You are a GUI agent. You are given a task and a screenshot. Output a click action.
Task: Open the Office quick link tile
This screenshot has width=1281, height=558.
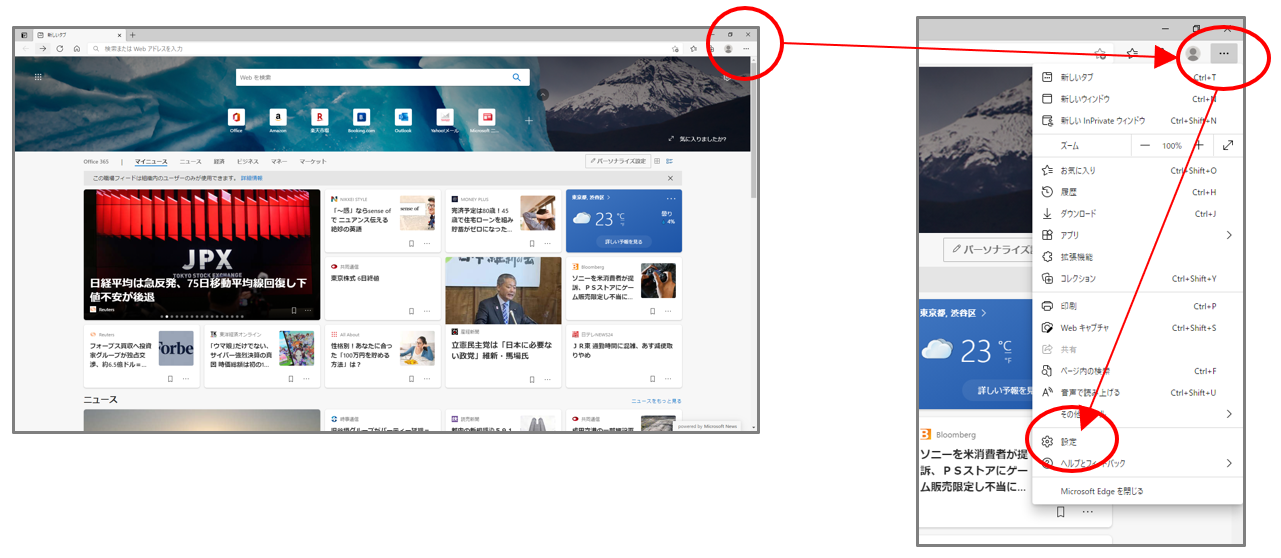click(x=236, y=120)
